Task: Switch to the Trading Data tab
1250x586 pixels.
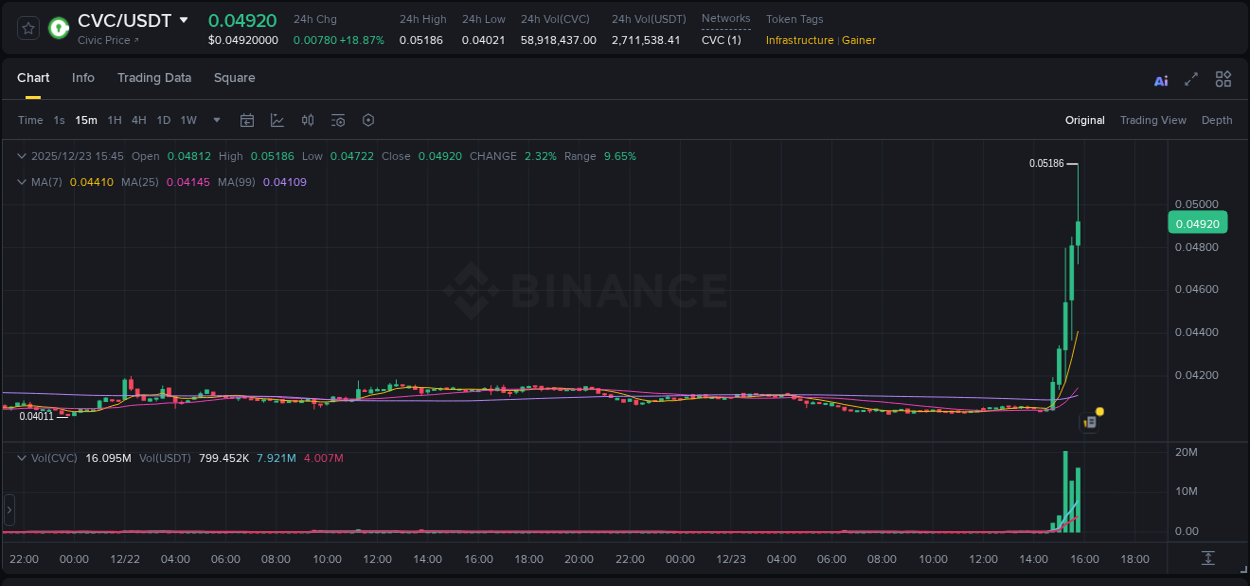Action: tap(154, 78)
